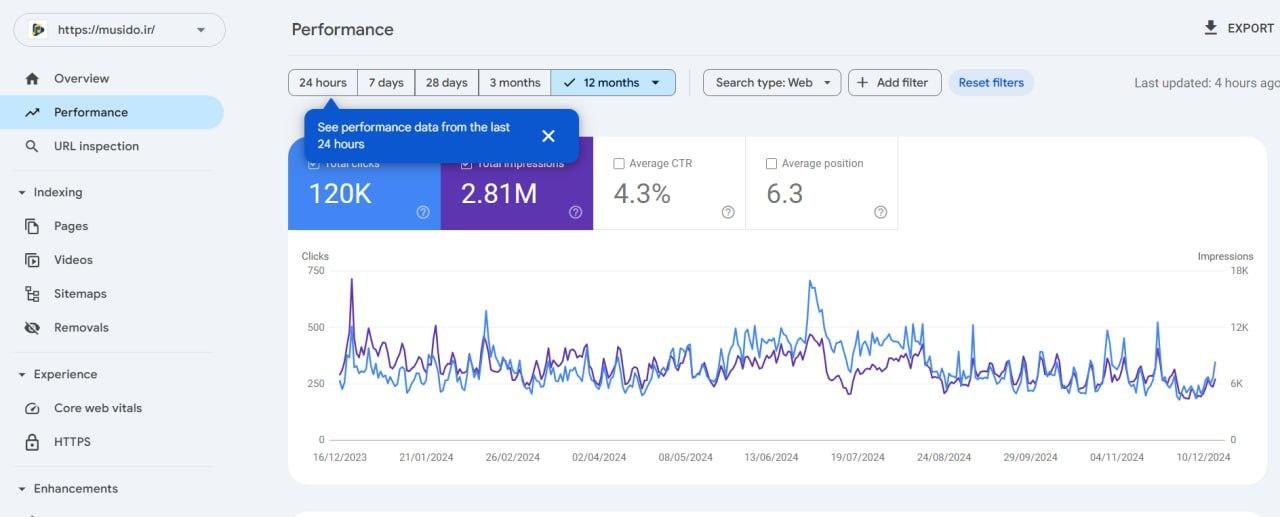Click the Removals icon in sidebar
Viewport: 1280px width, 517px height.
[x=32, y=328]
